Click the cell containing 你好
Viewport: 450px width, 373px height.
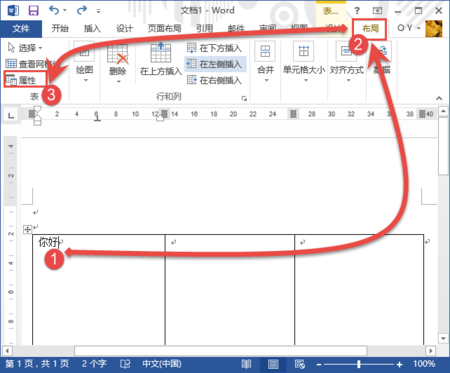pyautogui.click(x=99, y=289)
